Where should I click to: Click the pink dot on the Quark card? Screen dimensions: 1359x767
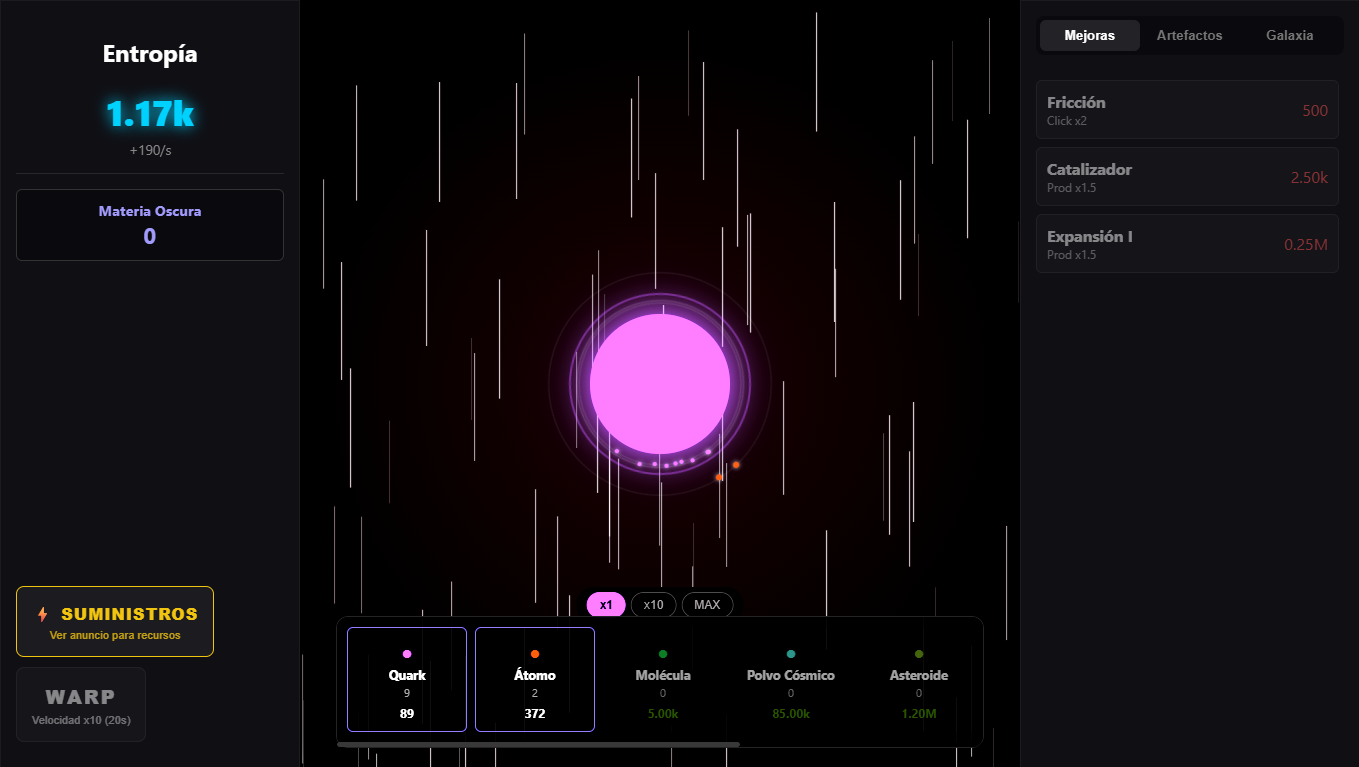pos(407,654)
